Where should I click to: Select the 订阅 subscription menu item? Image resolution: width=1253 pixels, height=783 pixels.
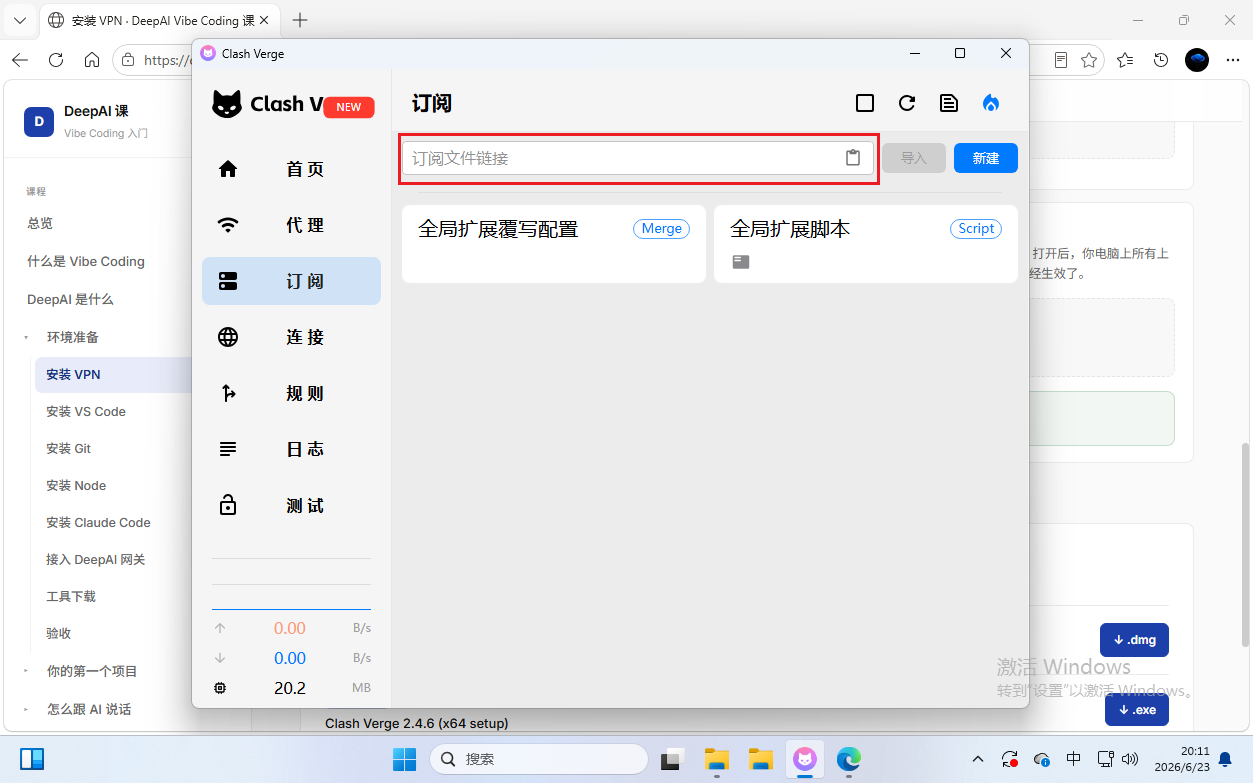click(291, 281)
